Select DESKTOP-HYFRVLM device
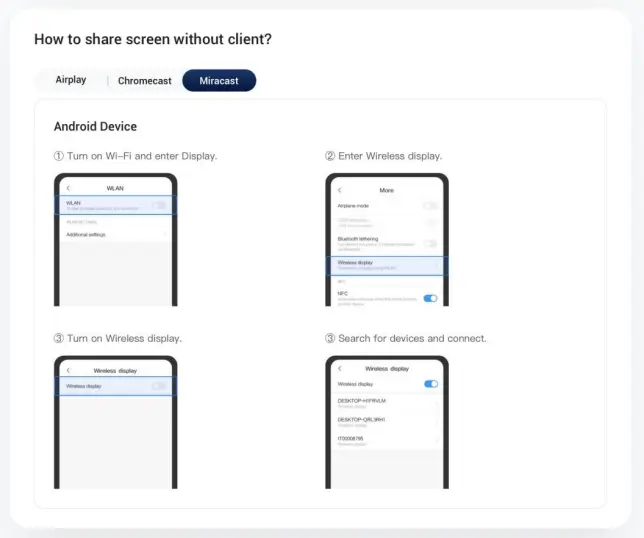 click(x=387, y=403)
